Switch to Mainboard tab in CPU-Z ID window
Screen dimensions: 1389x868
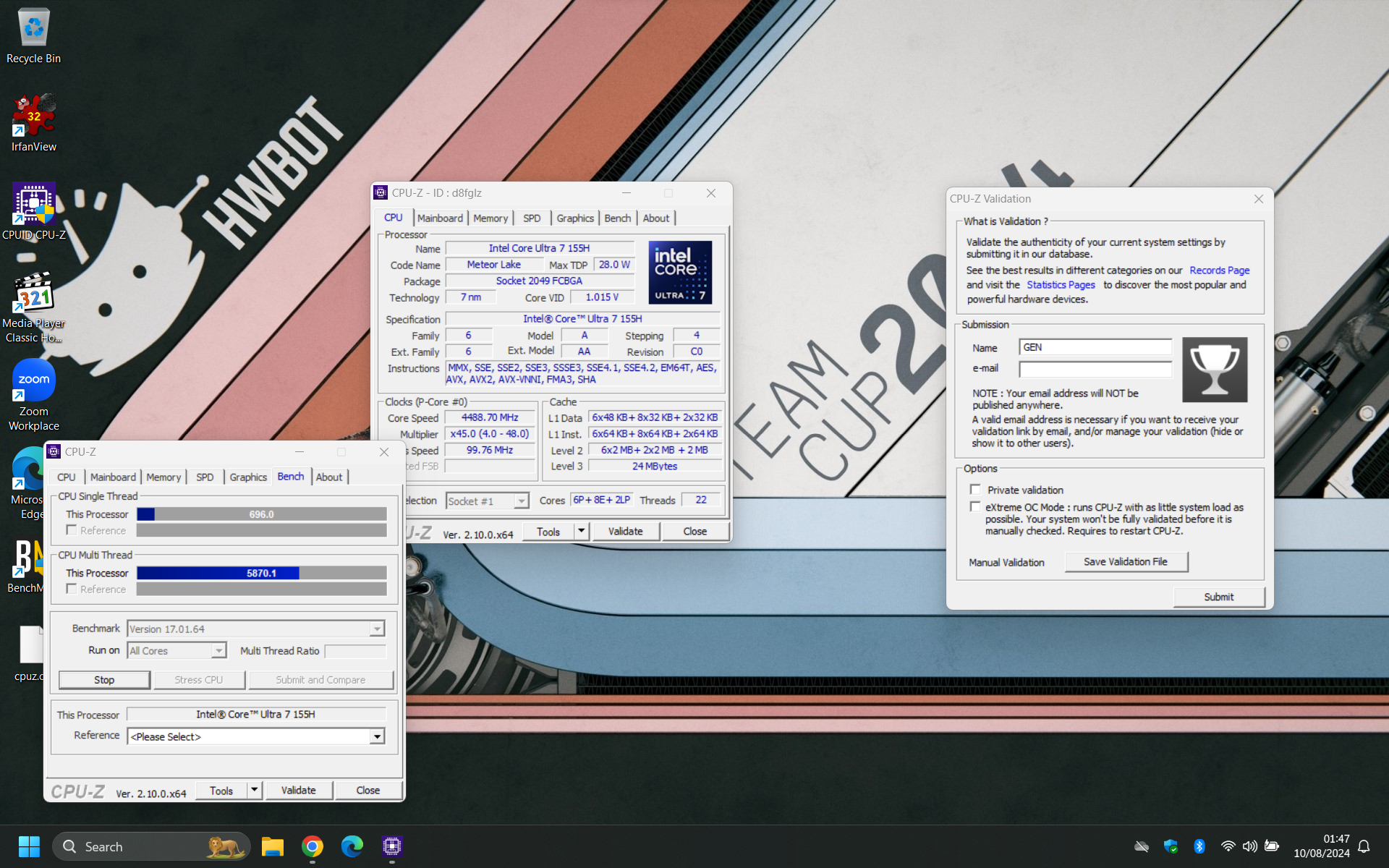coord(440,218)
